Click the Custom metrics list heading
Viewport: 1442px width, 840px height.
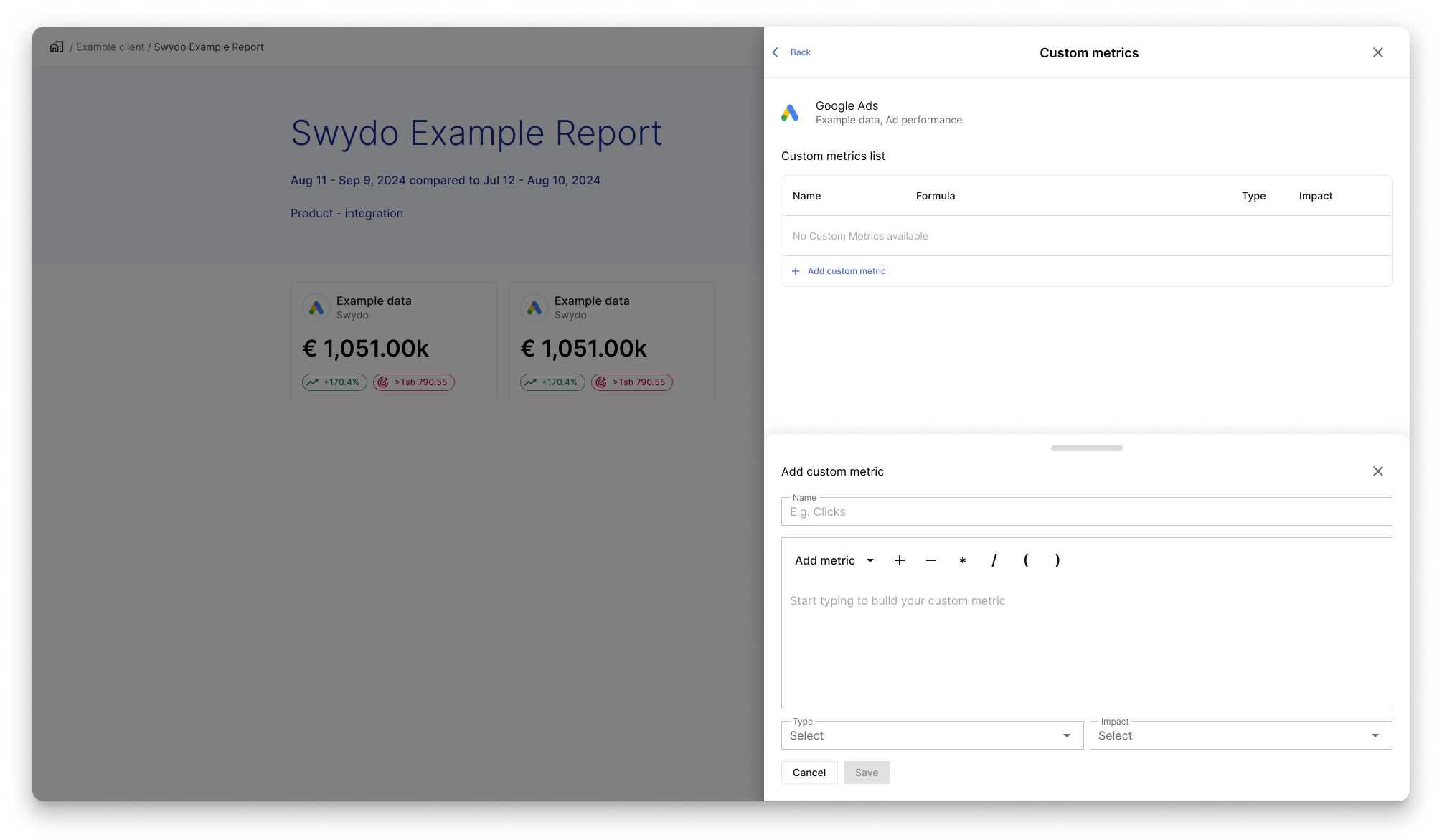click(833, 156)
